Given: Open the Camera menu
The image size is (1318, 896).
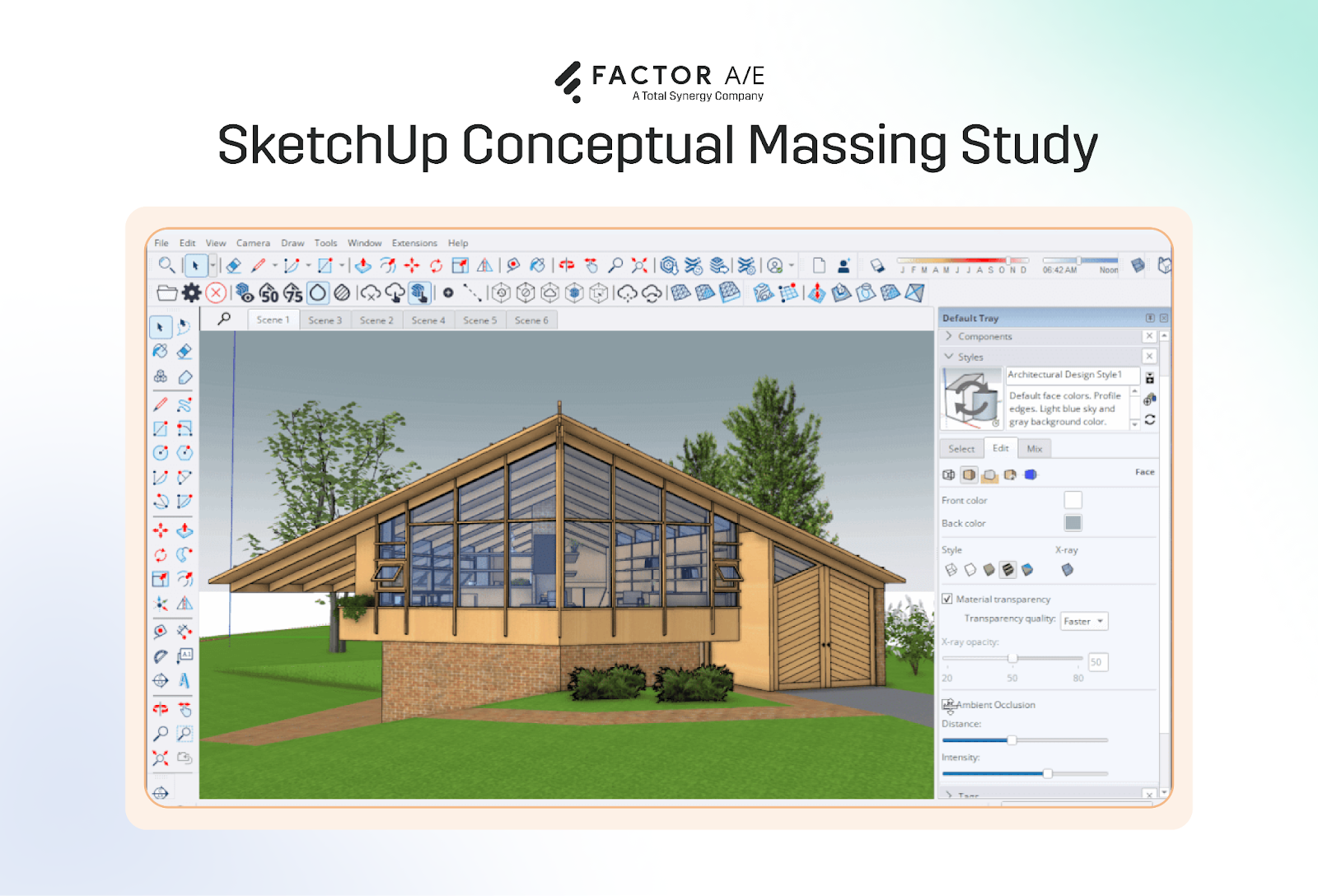Looking at the screenshot, I should 253,243.
